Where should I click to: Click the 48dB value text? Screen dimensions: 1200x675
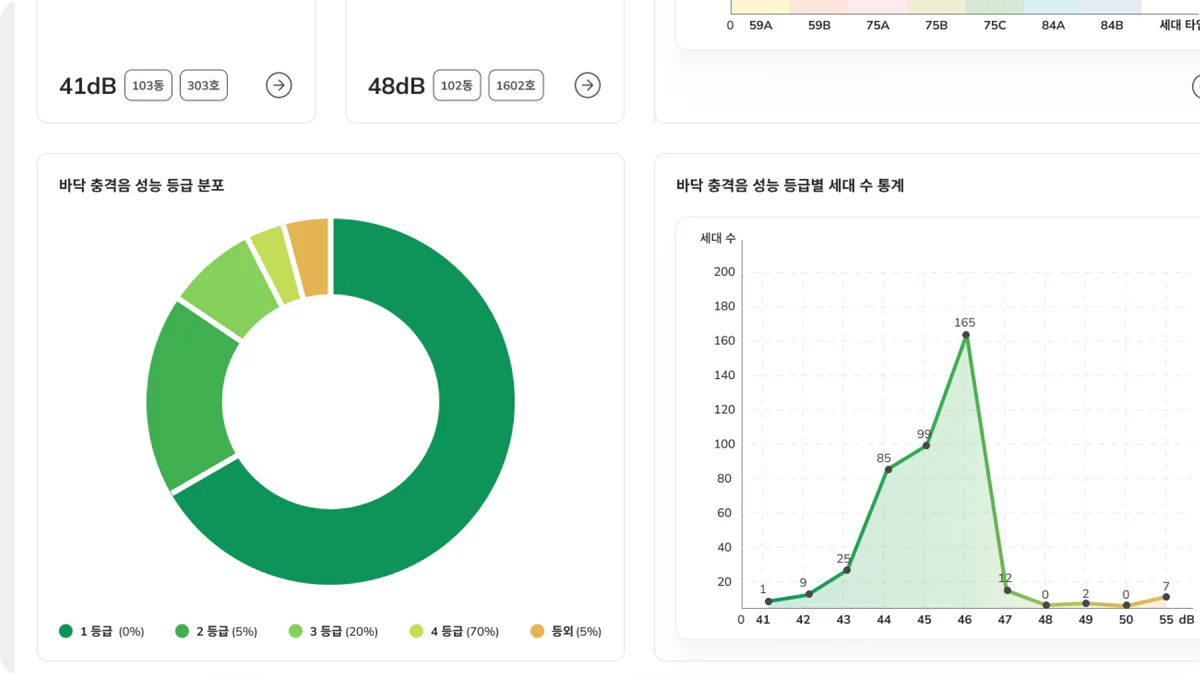click(397, 86)
